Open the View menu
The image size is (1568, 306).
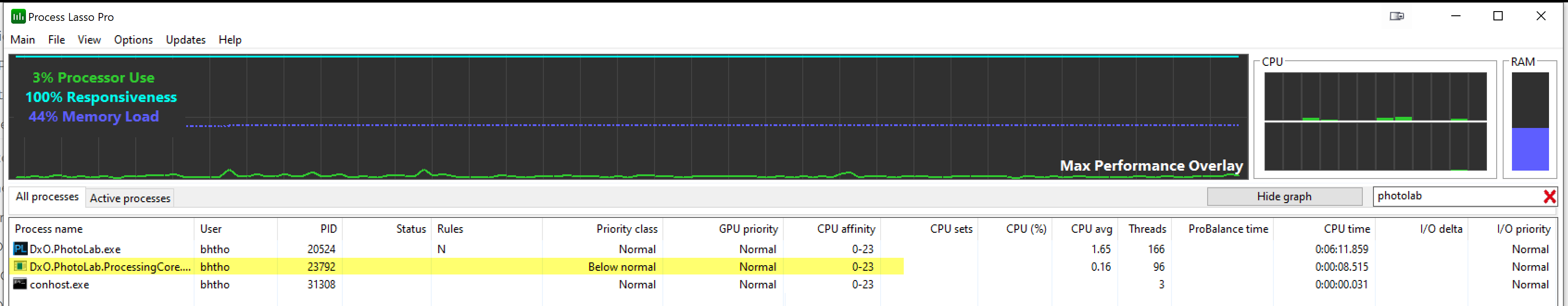point(89,39)
